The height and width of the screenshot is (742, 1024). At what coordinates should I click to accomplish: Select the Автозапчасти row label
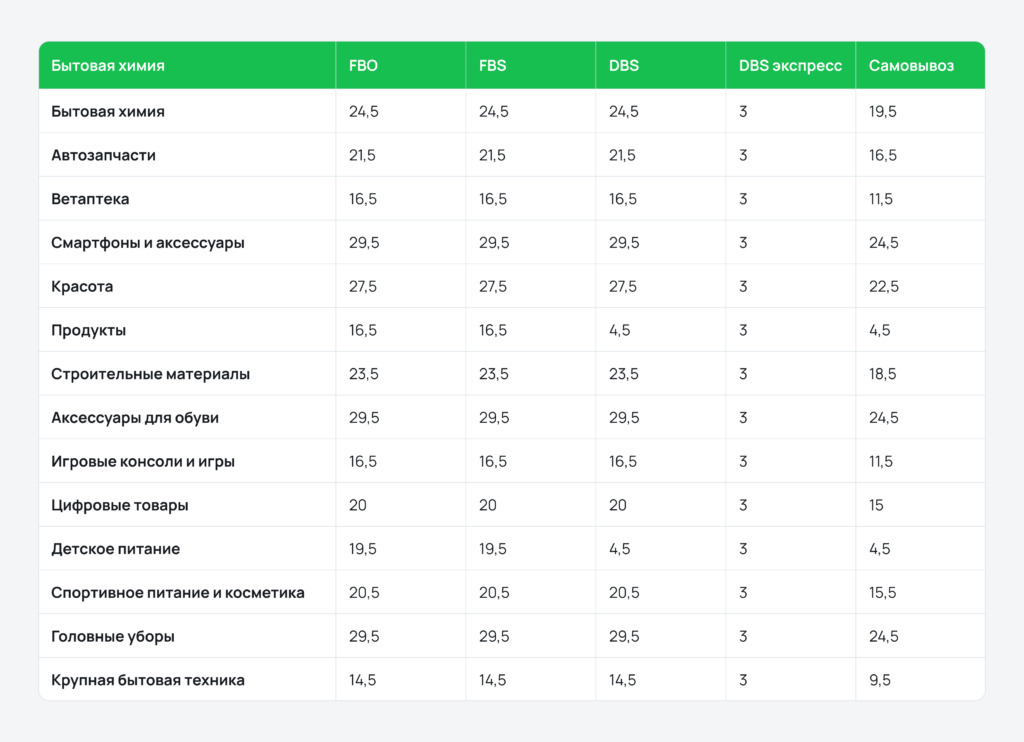[x=103, y=155]
